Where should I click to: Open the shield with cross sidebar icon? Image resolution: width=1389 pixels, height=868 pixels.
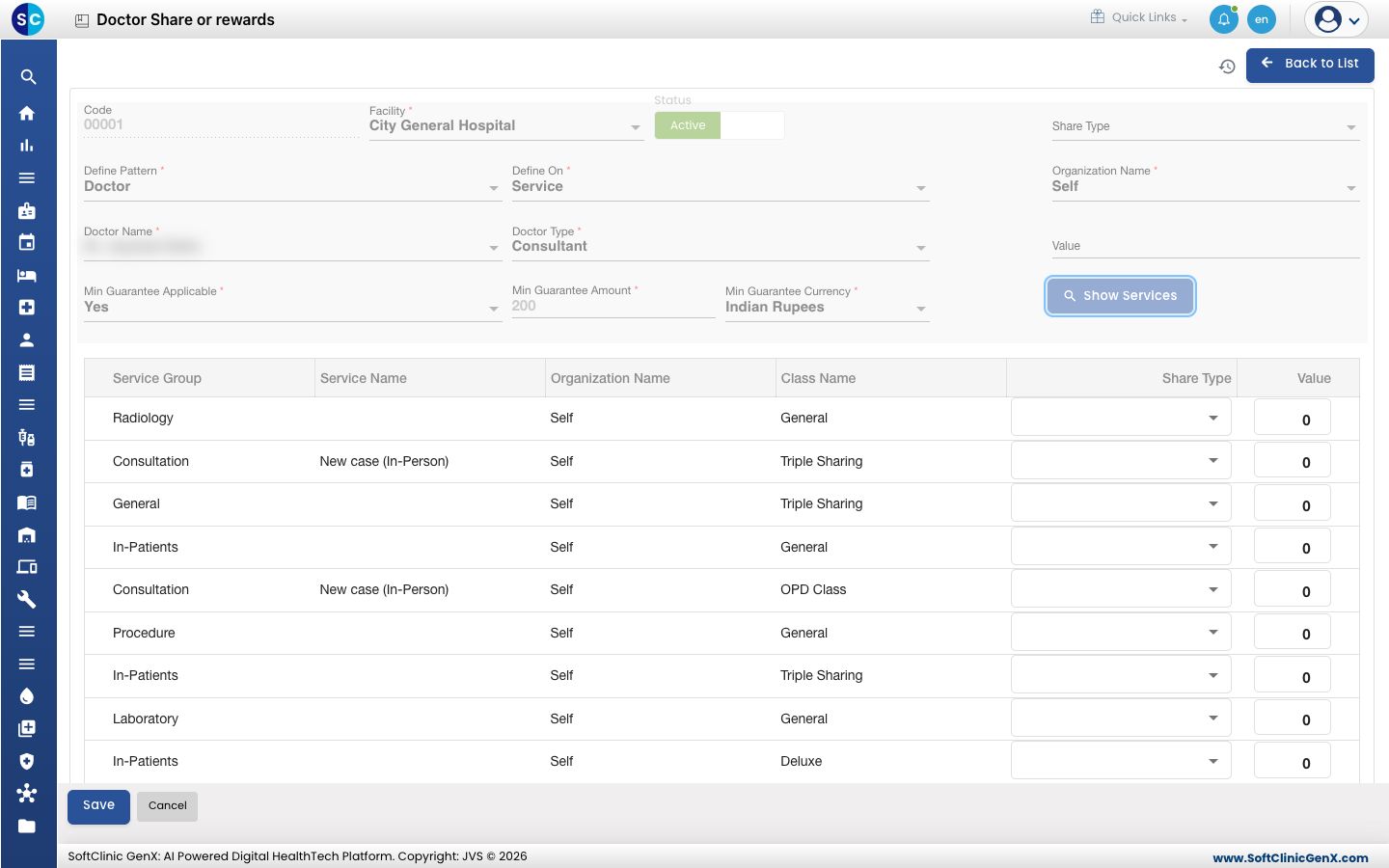pos(27,761)
